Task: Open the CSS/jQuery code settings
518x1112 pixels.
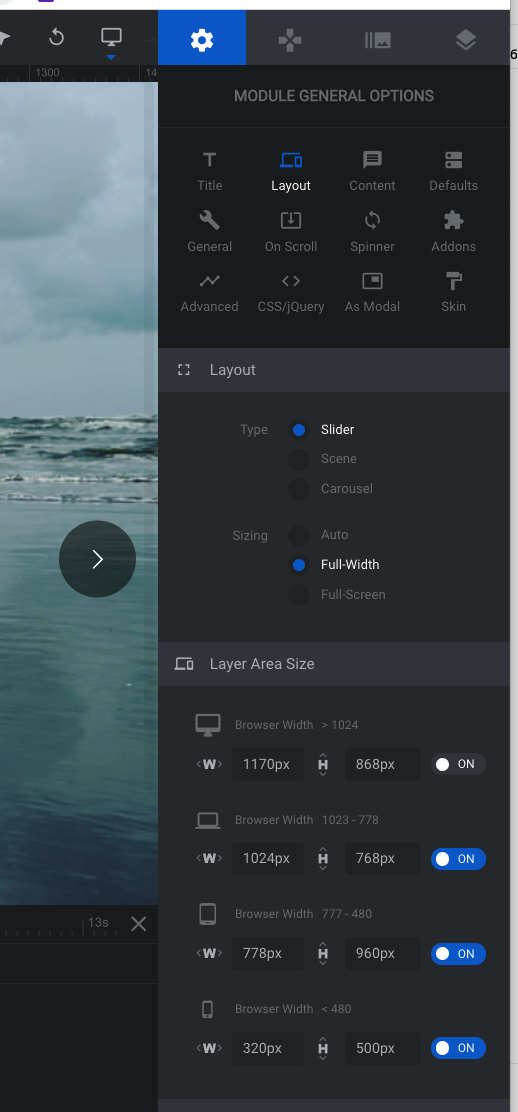Action: (x=291, y=292)
